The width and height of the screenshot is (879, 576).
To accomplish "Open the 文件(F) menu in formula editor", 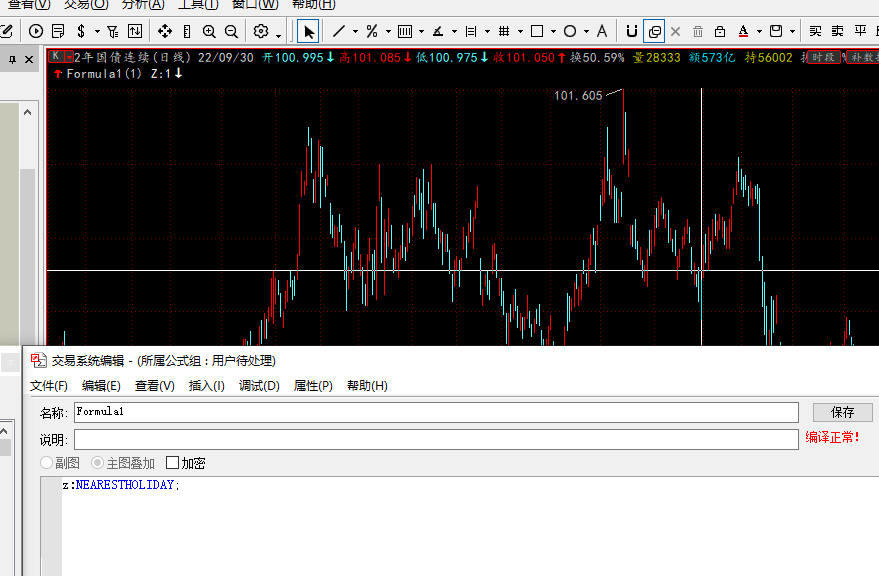I will tap(49, 386).
